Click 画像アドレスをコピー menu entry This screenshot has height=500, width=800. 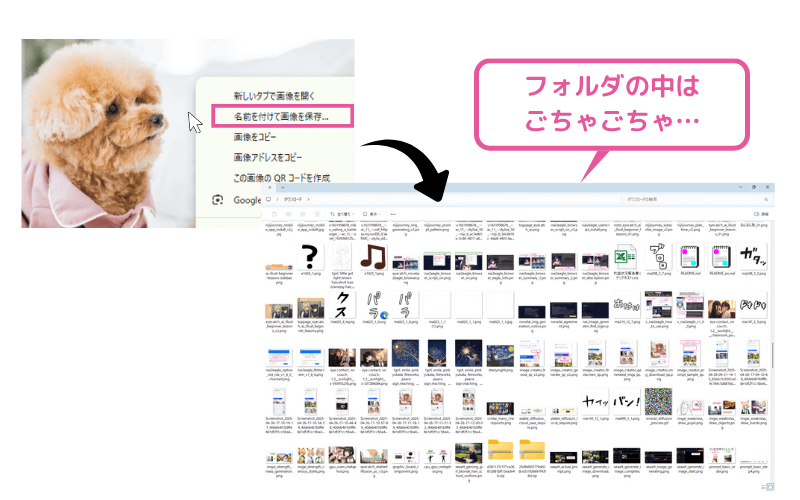click(x=267, y=157)
